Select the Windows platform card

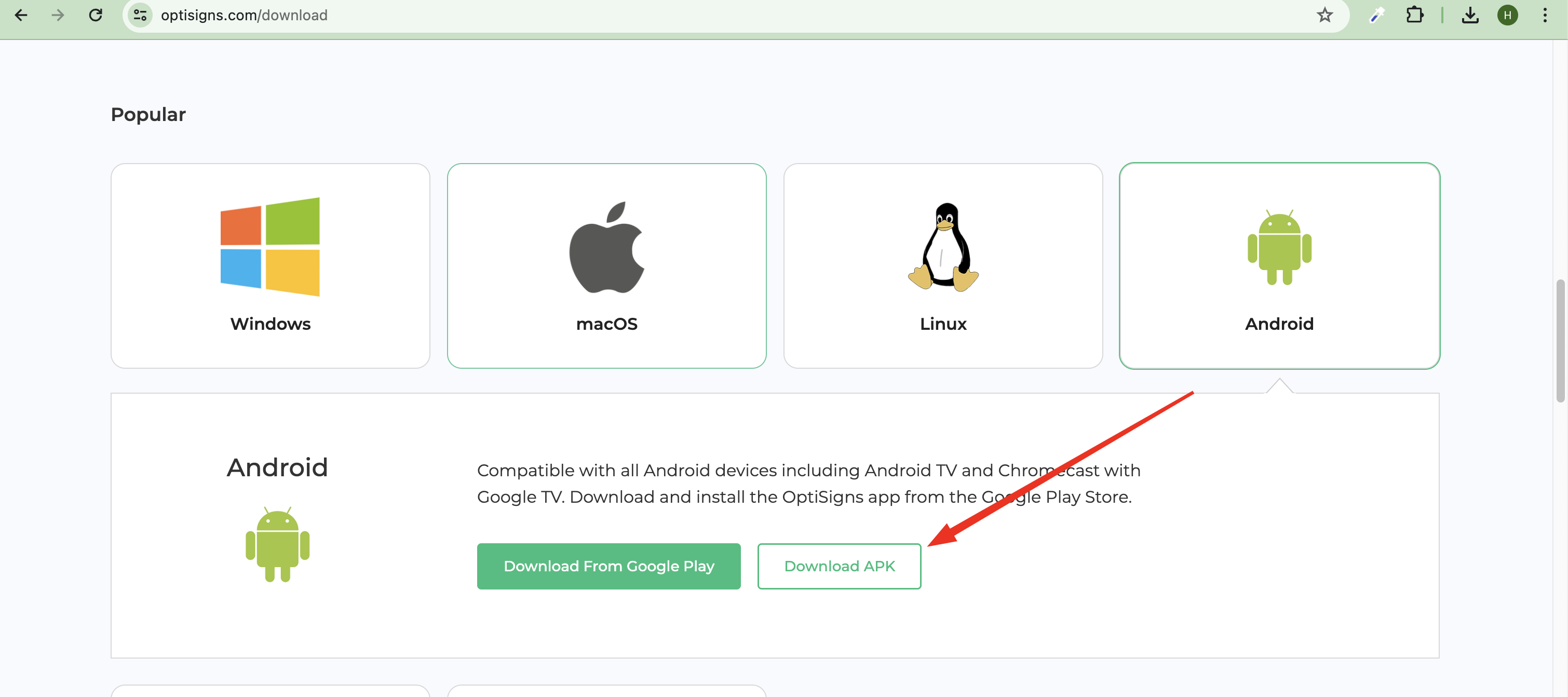pyautogui.click(x=271, y=265)
